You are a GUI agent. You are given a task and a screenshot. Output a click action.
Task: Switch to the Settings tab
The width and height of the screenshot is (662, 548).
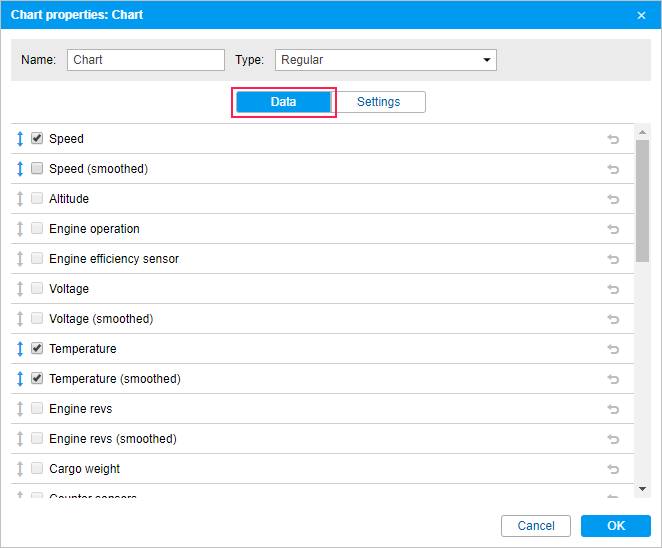pos(378,102)
